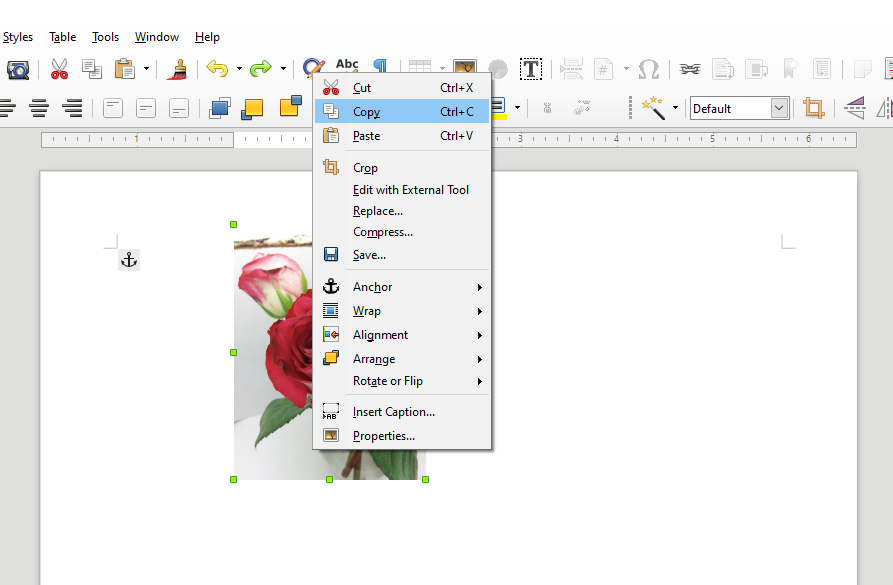Toggle center paragraph alignment
Screen dimensions: 893x585
(x=38, y=108)
